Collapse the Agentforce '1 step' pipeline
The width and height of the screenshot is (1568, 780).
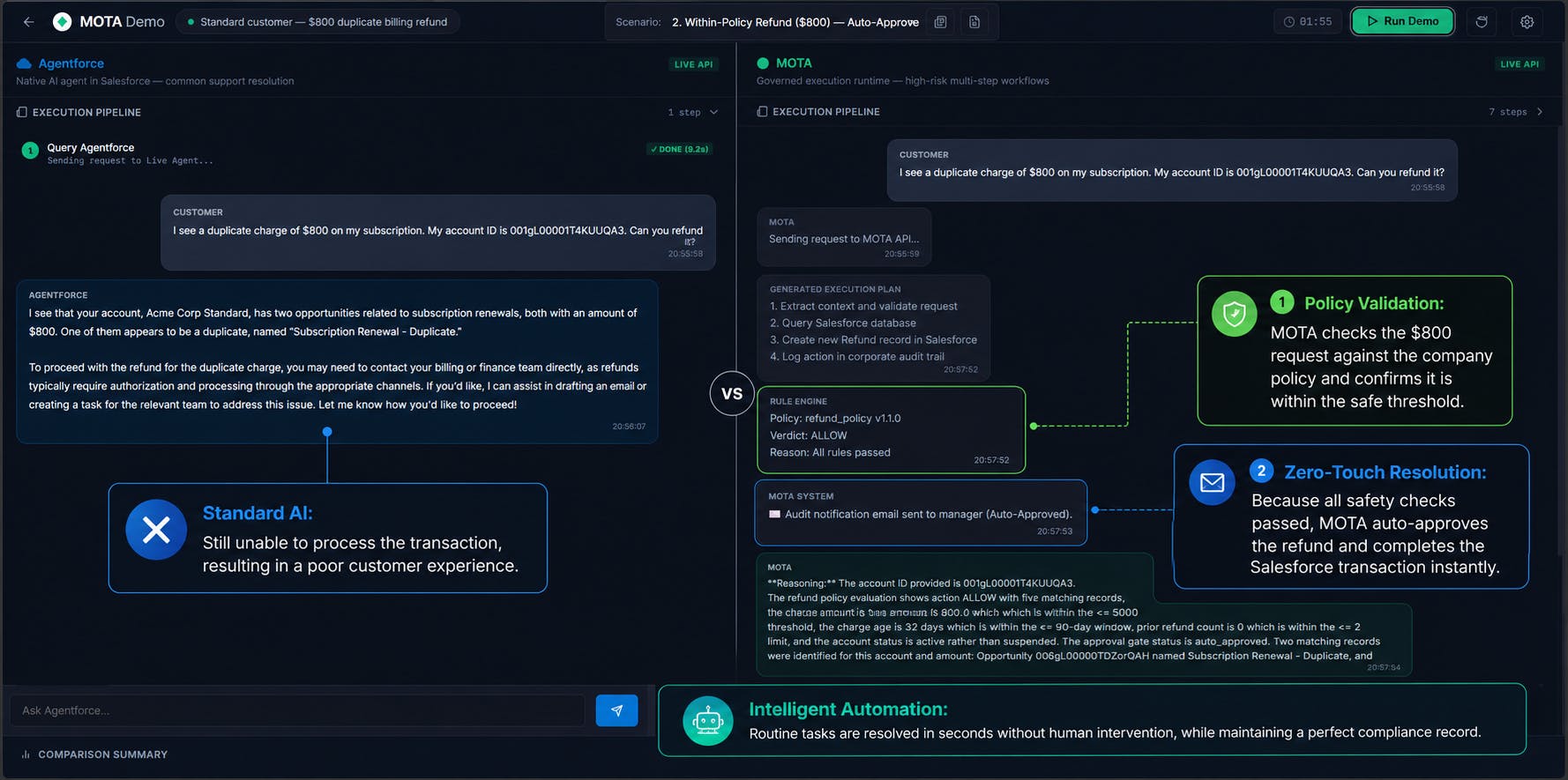click(693, 112)
